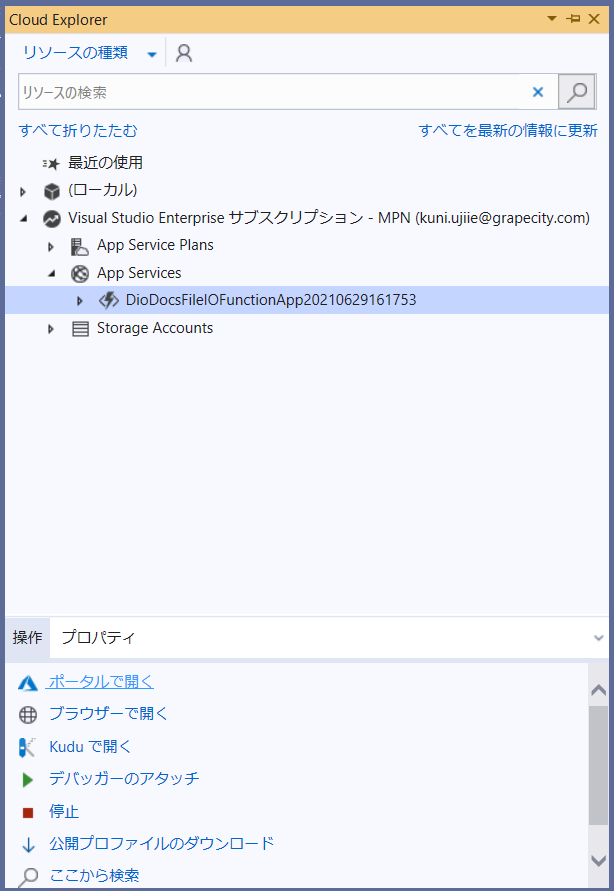Click ブラウザーで開く action

(x=108, y=714)
